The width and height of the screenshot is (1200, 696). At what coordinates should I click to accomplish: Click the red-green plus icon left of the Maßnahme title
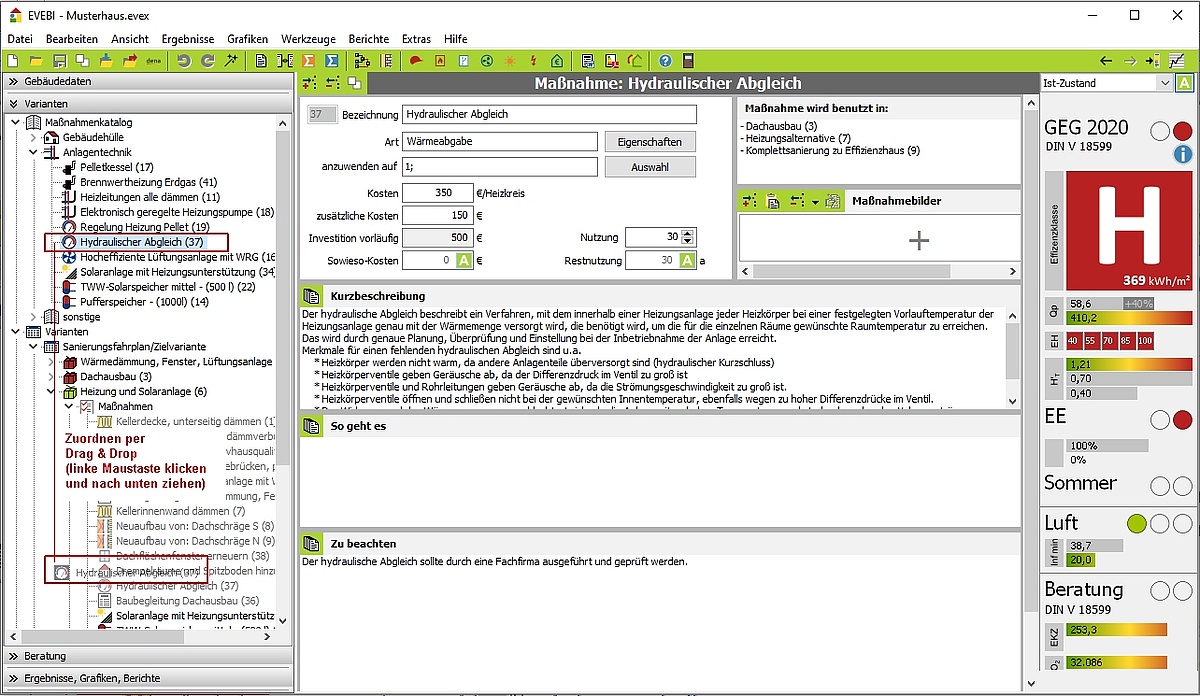tap(309, 83)
